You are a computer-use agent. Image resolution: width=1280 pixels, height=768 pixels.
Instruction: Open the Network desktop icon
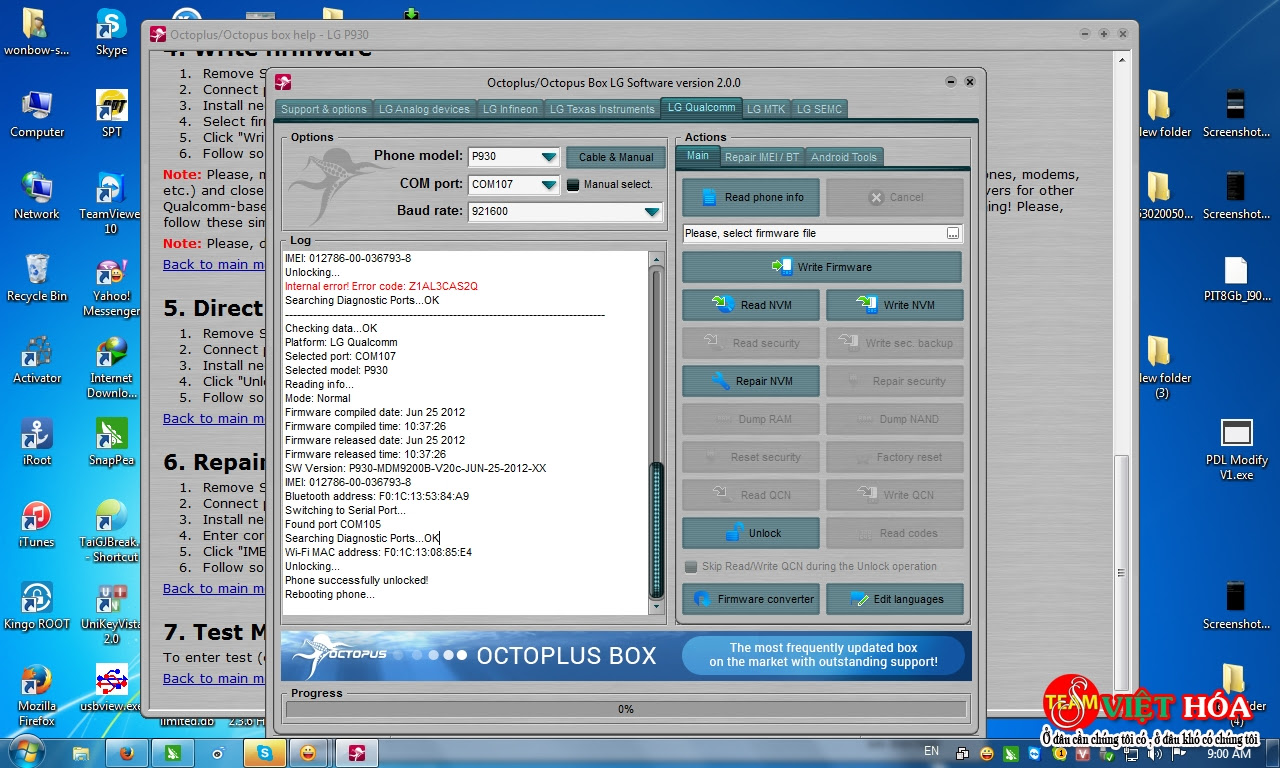click(37, 197)
